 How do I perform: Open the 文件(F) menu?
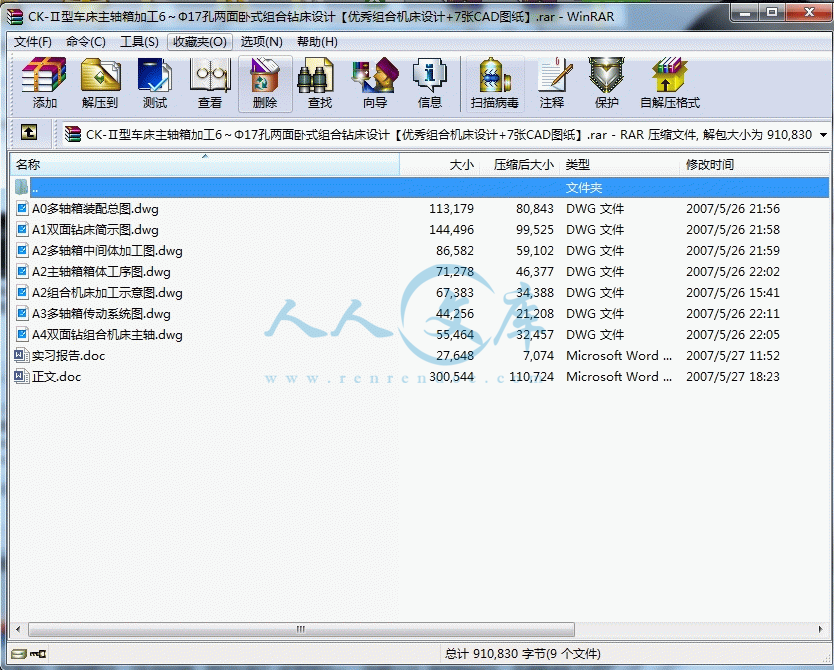pos(32,41)
